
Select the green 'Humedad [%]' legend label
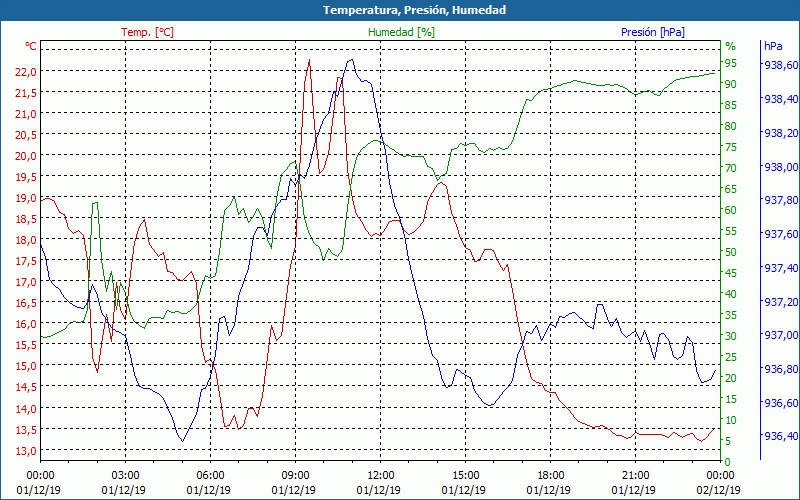[402, 32]
